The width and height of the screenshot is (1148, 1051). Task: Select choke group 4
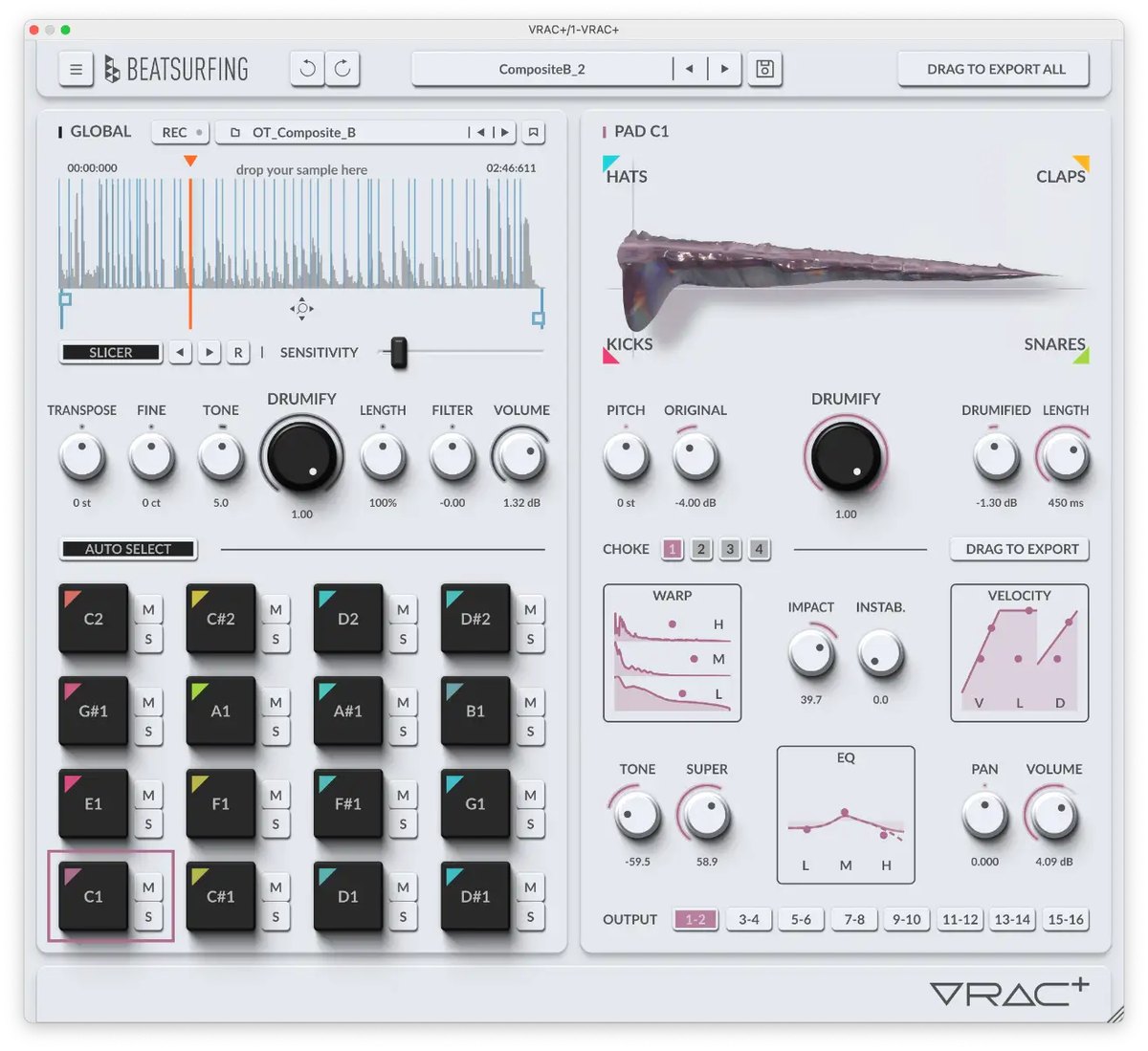click(x=759, y=549)
